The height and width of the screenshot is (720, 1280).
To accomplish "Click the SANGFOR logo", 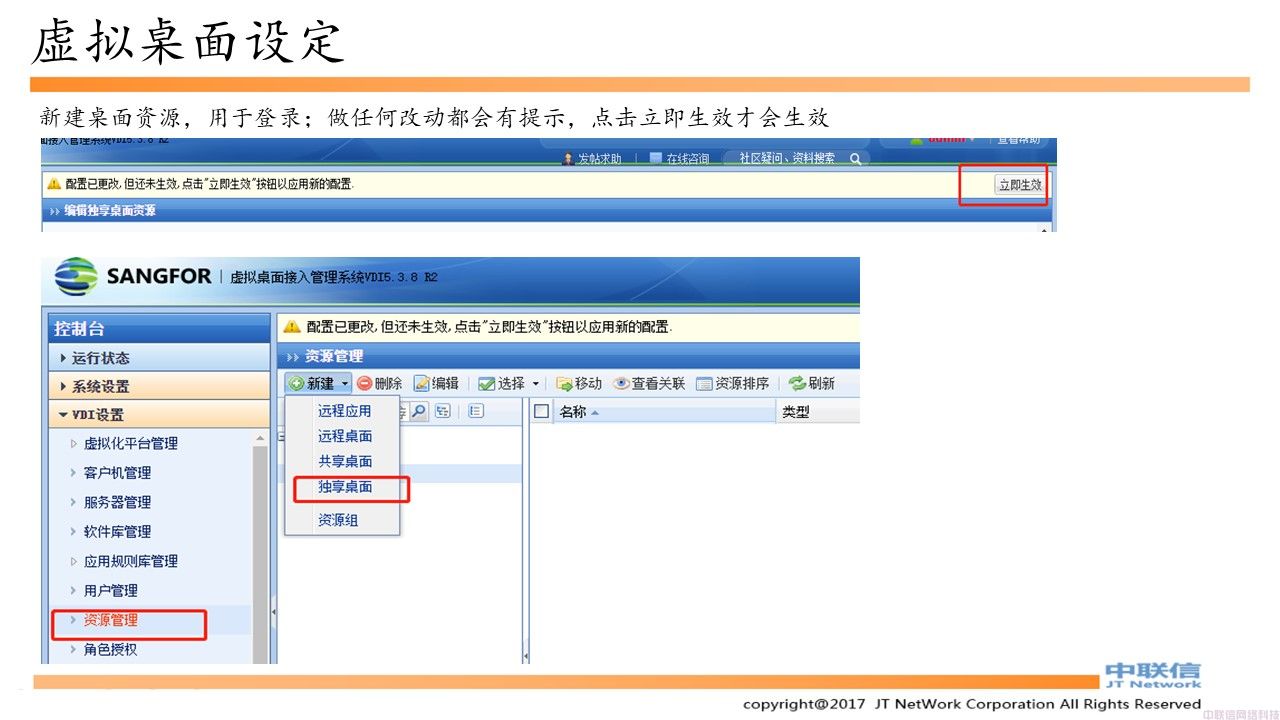I will click(x=132, y=277).
